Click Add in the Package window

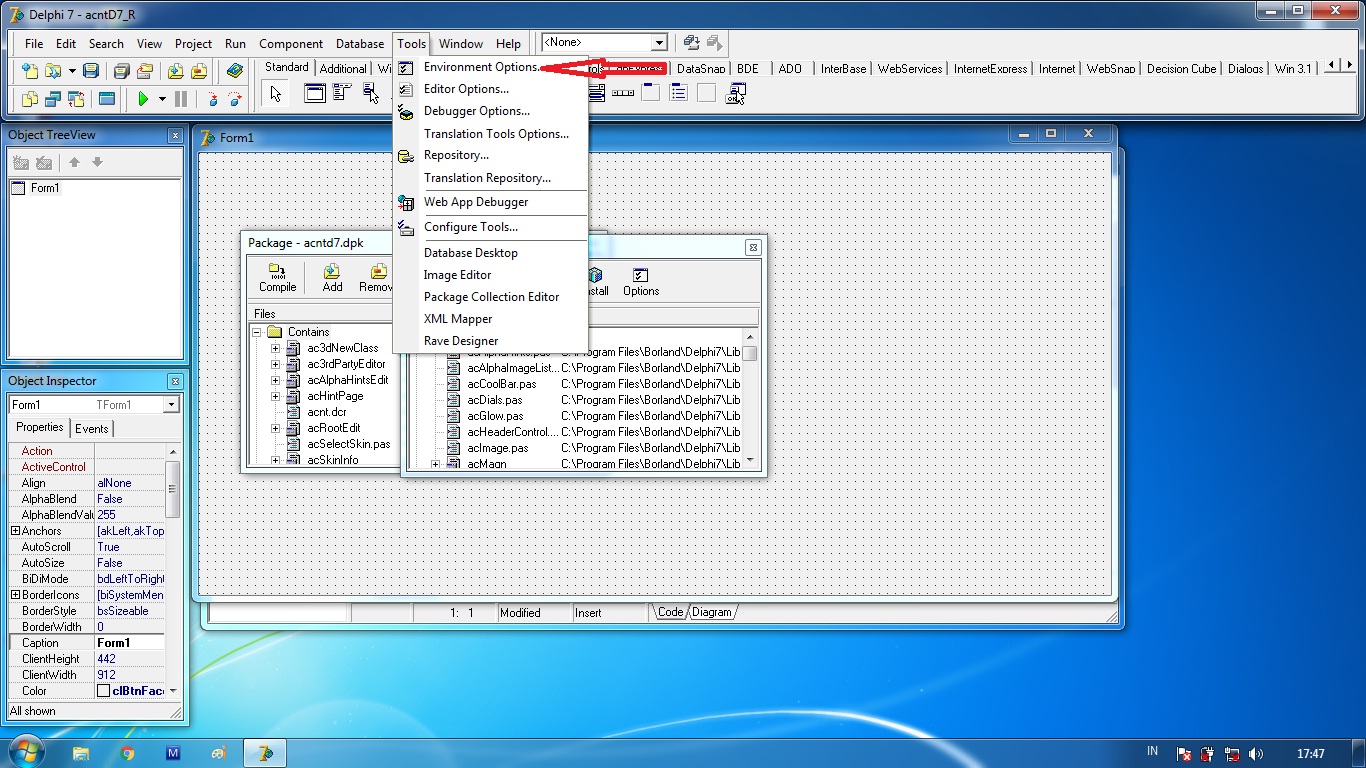coord(332,278)
